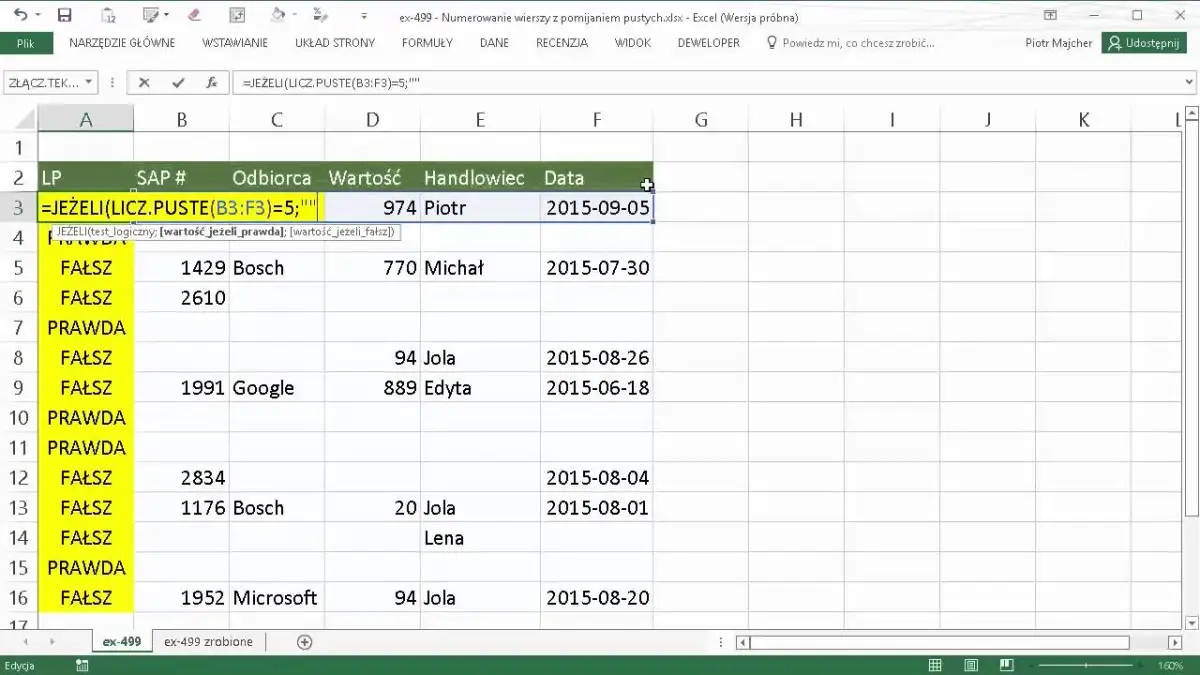Click the percent style icon in Quick Access Toolbar
The width and height of the screenshot is (1200, 675).
[319, 13]
